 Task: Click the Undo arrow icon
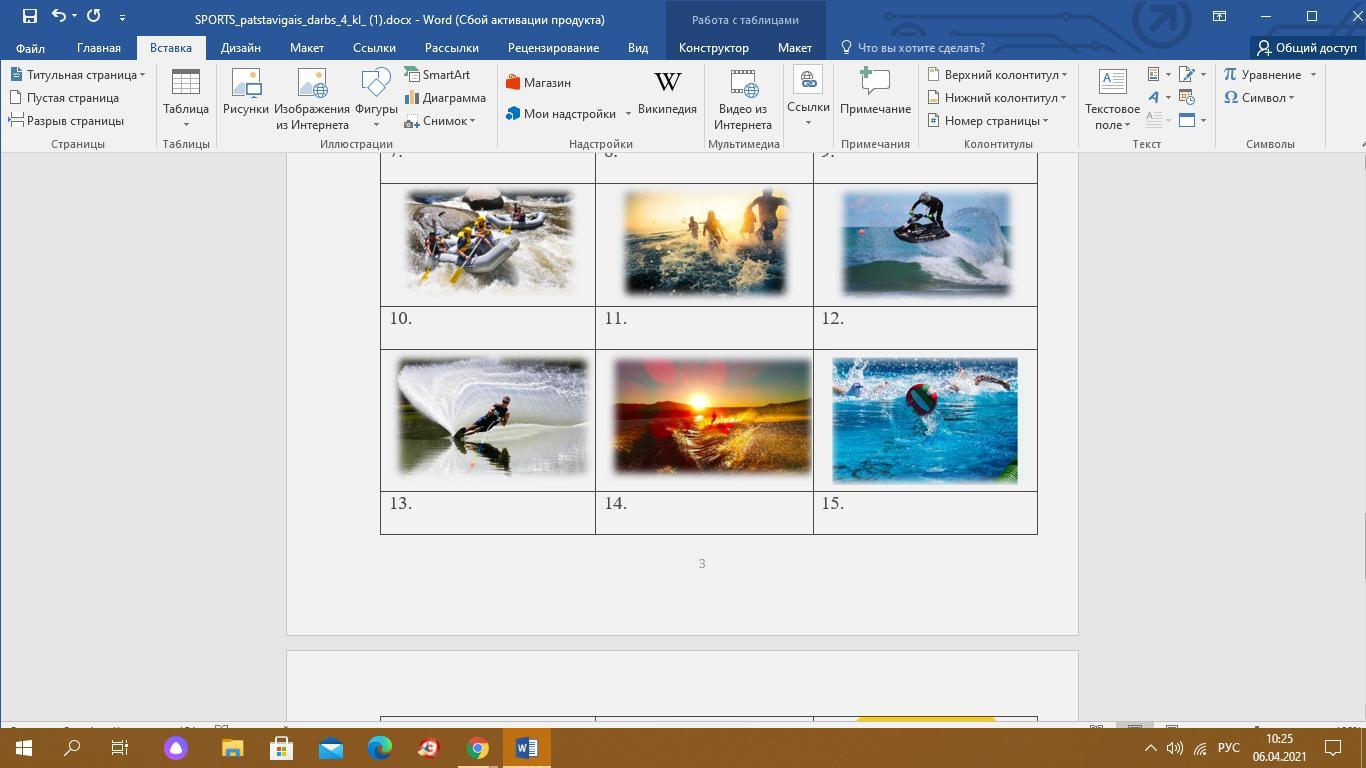coord(58,16)
